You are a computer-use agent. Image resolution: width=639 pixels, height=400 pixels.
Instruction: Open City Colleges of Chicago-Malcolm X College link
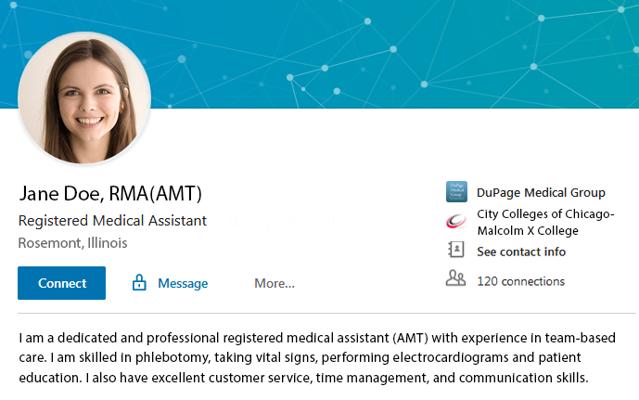coord(545,222)
